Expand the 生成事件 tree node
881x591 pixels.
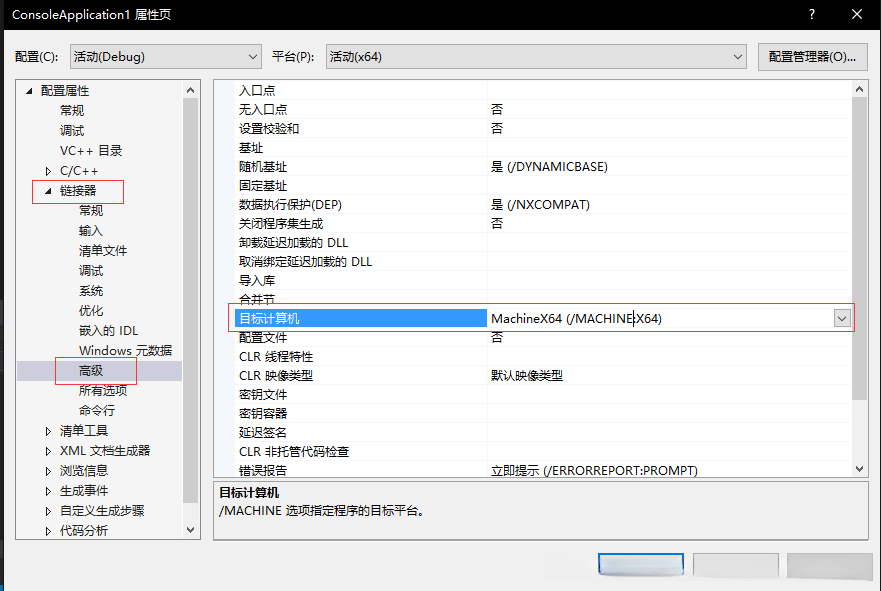tap(48, 492)
